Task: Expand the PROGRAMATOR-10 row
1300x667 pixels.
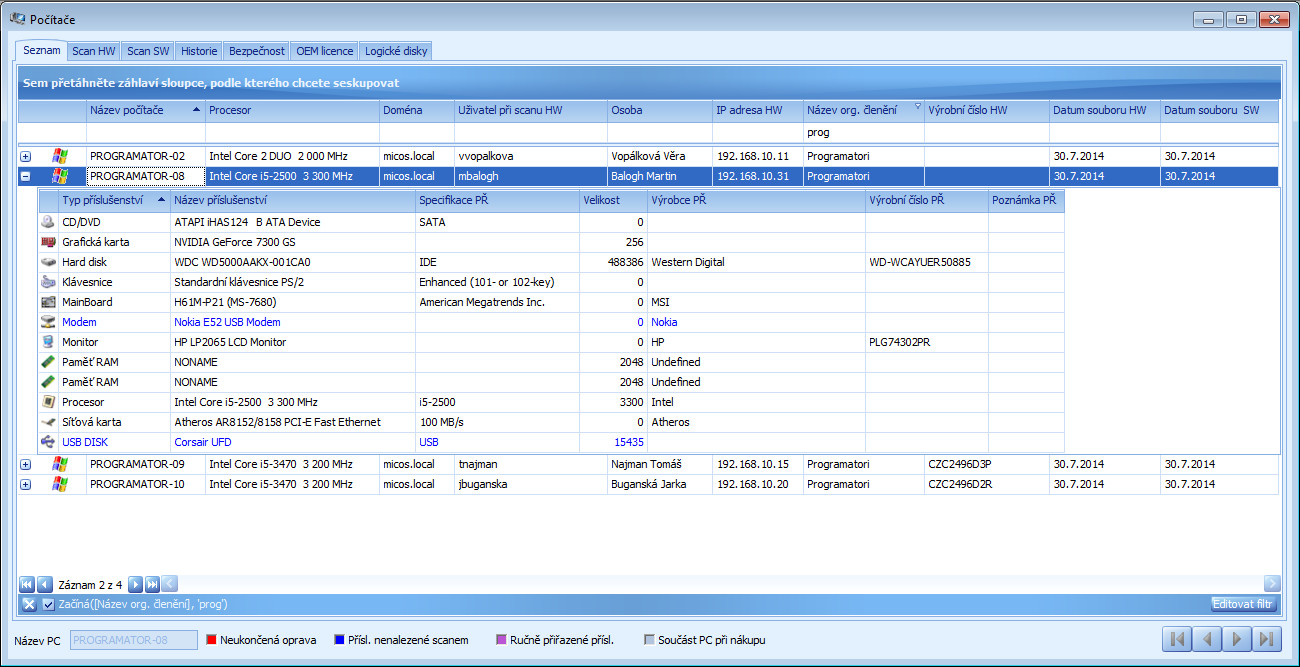Action: tap(26, 484)
